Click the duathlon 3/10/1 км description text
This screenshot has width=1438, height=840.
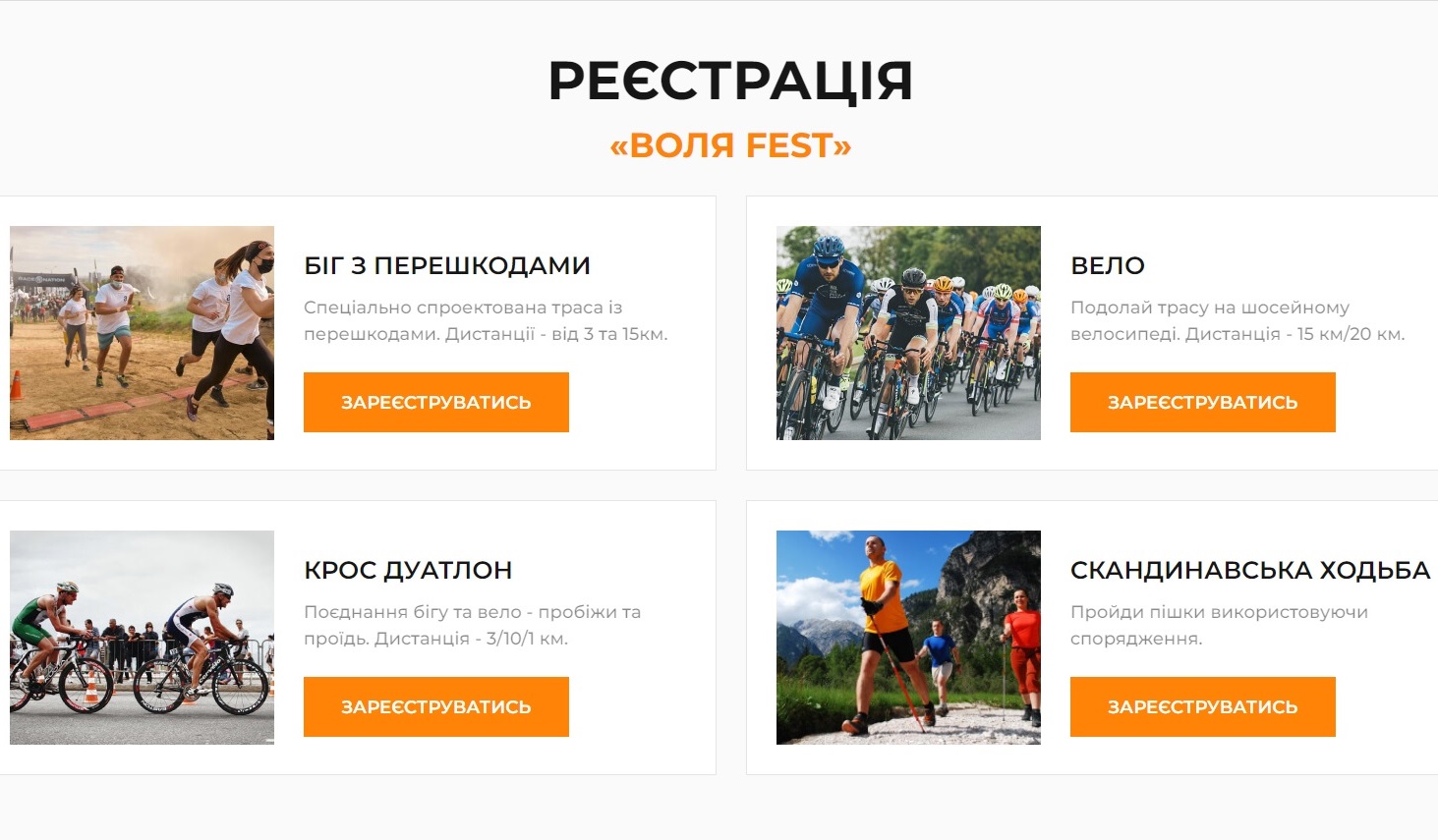(x=472, y=625)
